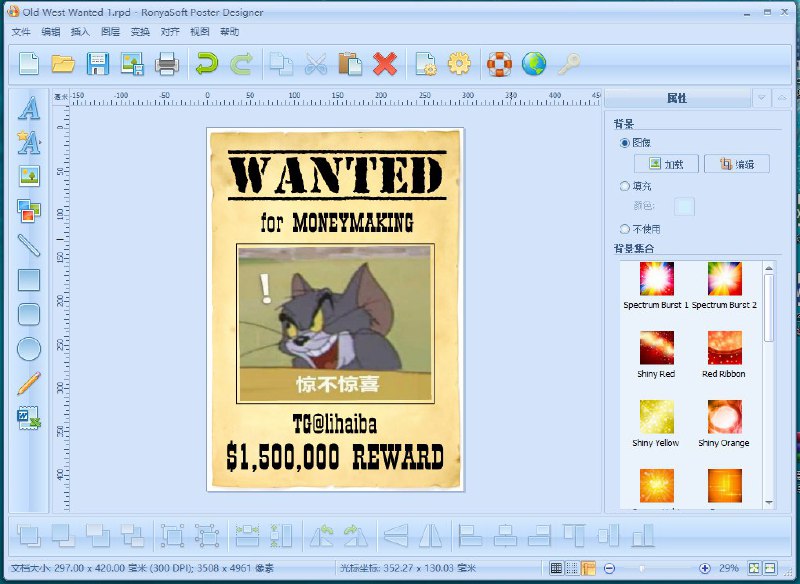Viewport: 800px width, 584px height.
Task: Save the poster with floppy icon
Action: coord(97,64)
